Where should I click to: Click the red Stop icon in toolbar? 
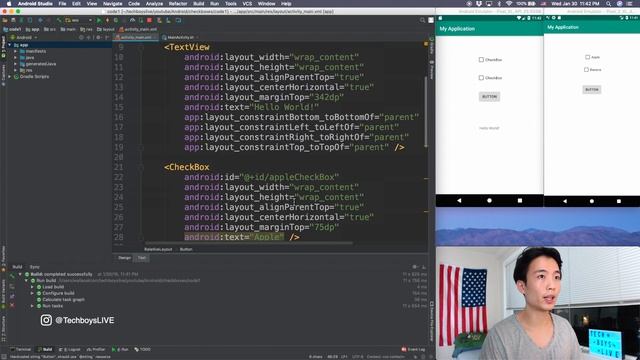click(x=150, y=20)
